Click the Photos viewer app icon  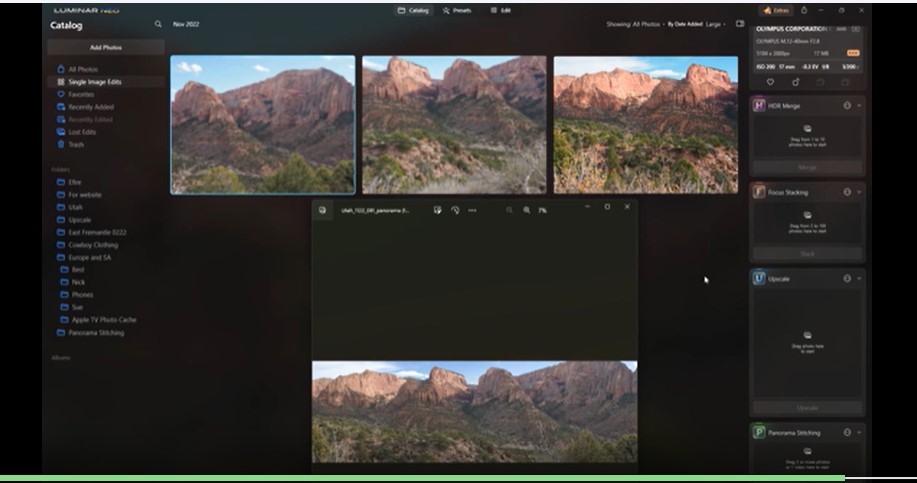point(322,210)
